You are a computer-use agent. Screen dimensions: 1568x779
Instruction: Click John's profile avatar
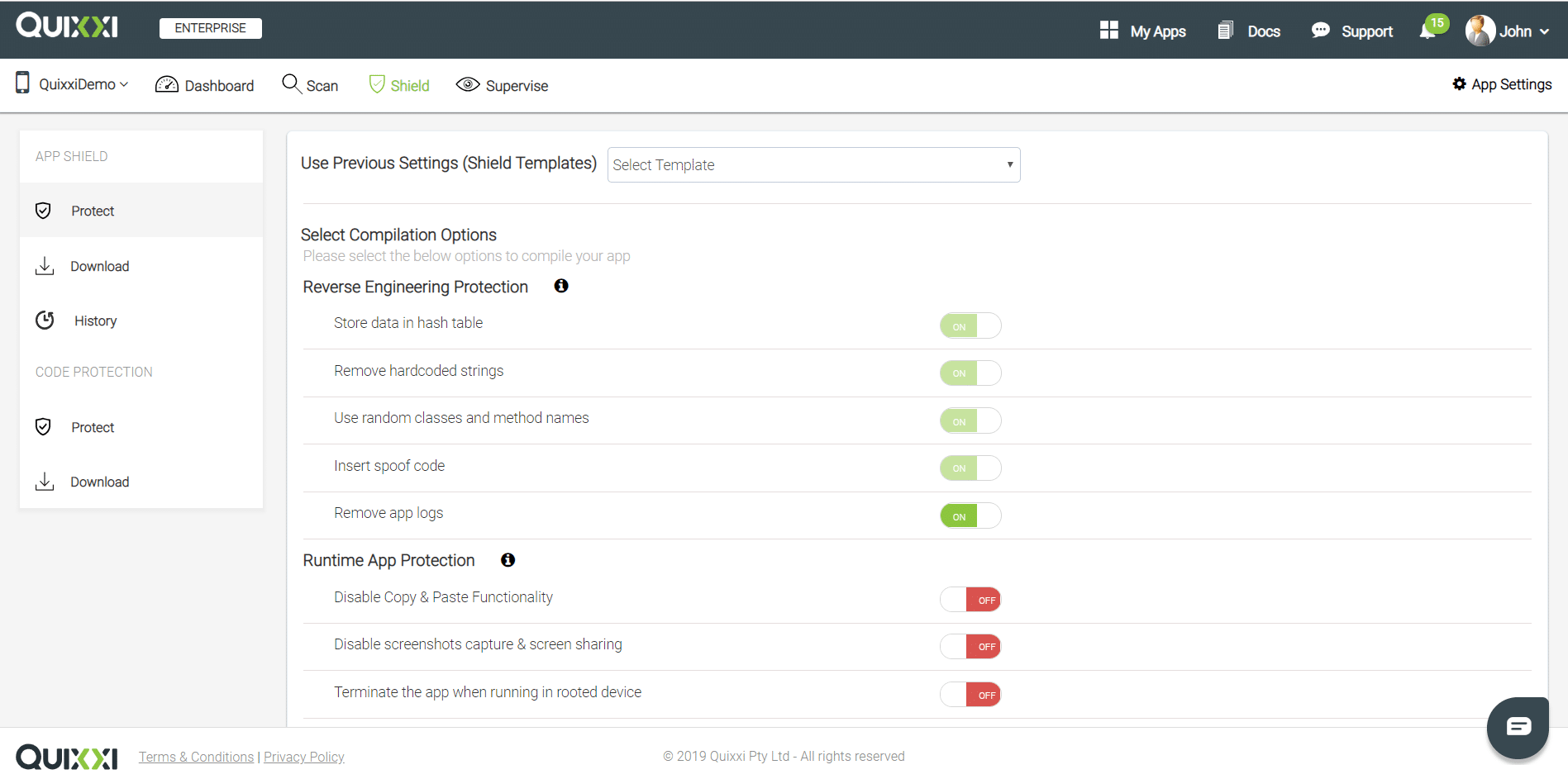pos(1480,31)
